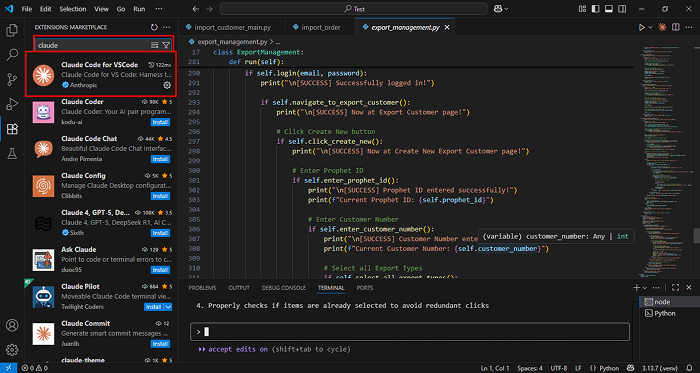Split the editor right
This screenshot has width=700, height=373.
676,28
